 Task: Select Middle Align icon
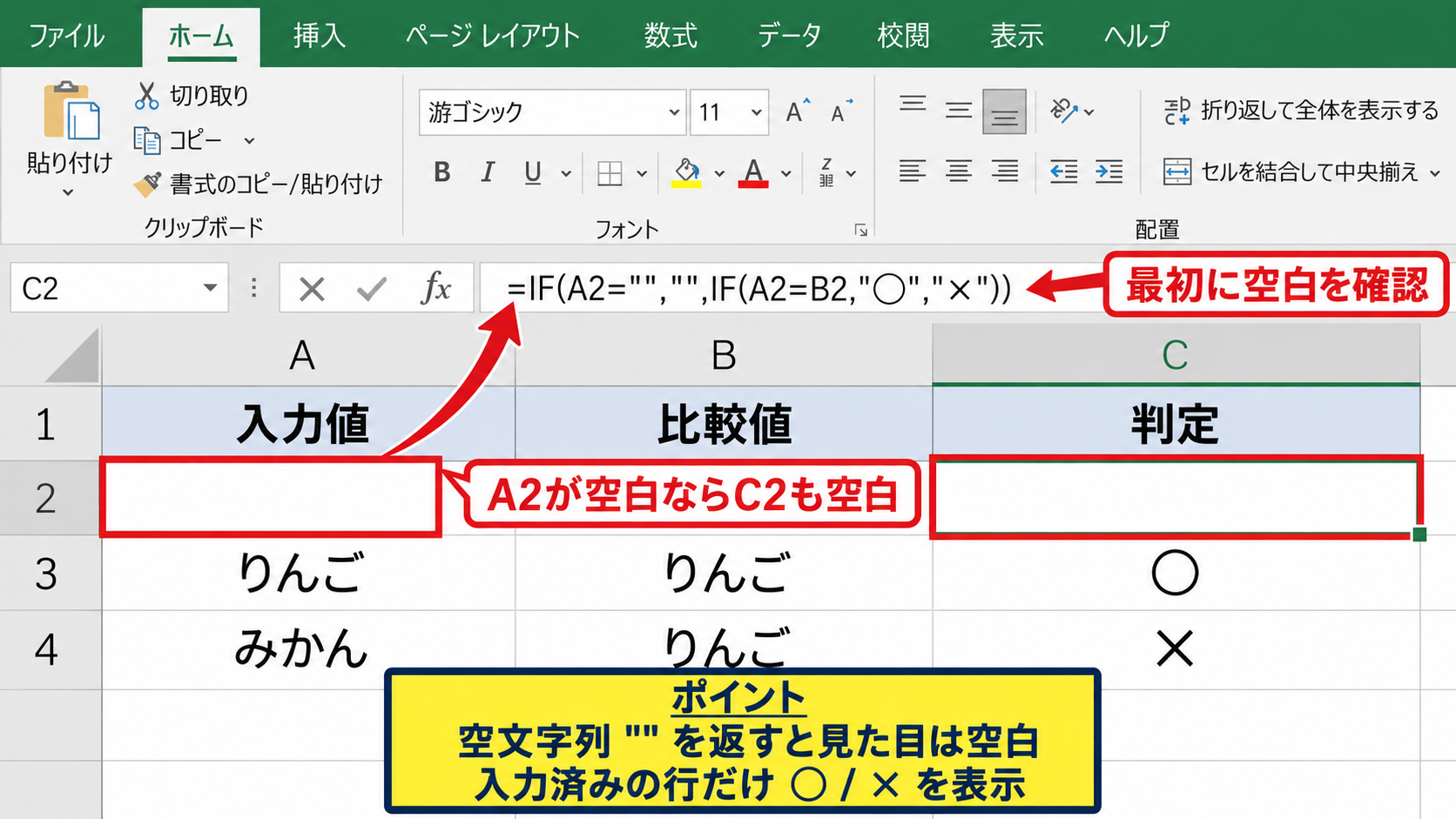point(959,111)
